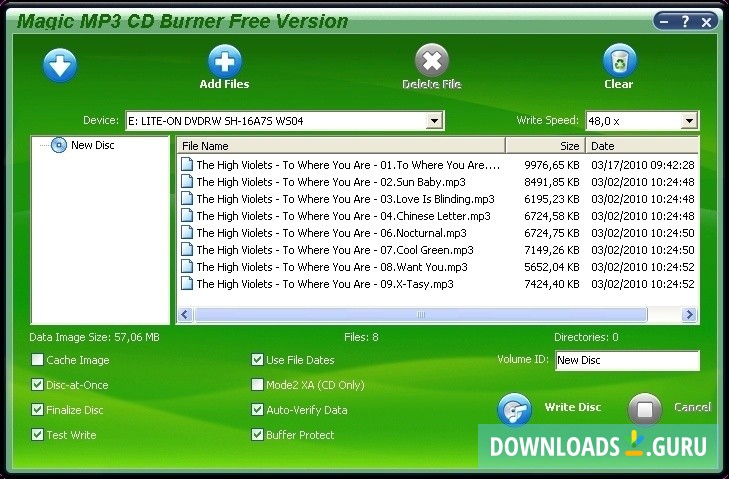This screenshot has height=479, width=729.
Task: Click the Files: 8 status text
Action: [x=361, y=337]
